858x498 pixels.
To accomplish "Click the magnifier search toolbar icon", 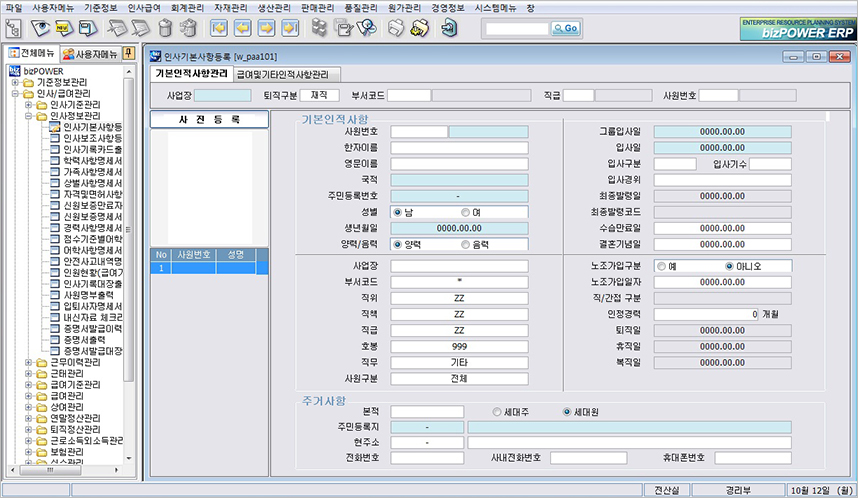I will coord(367,28).
